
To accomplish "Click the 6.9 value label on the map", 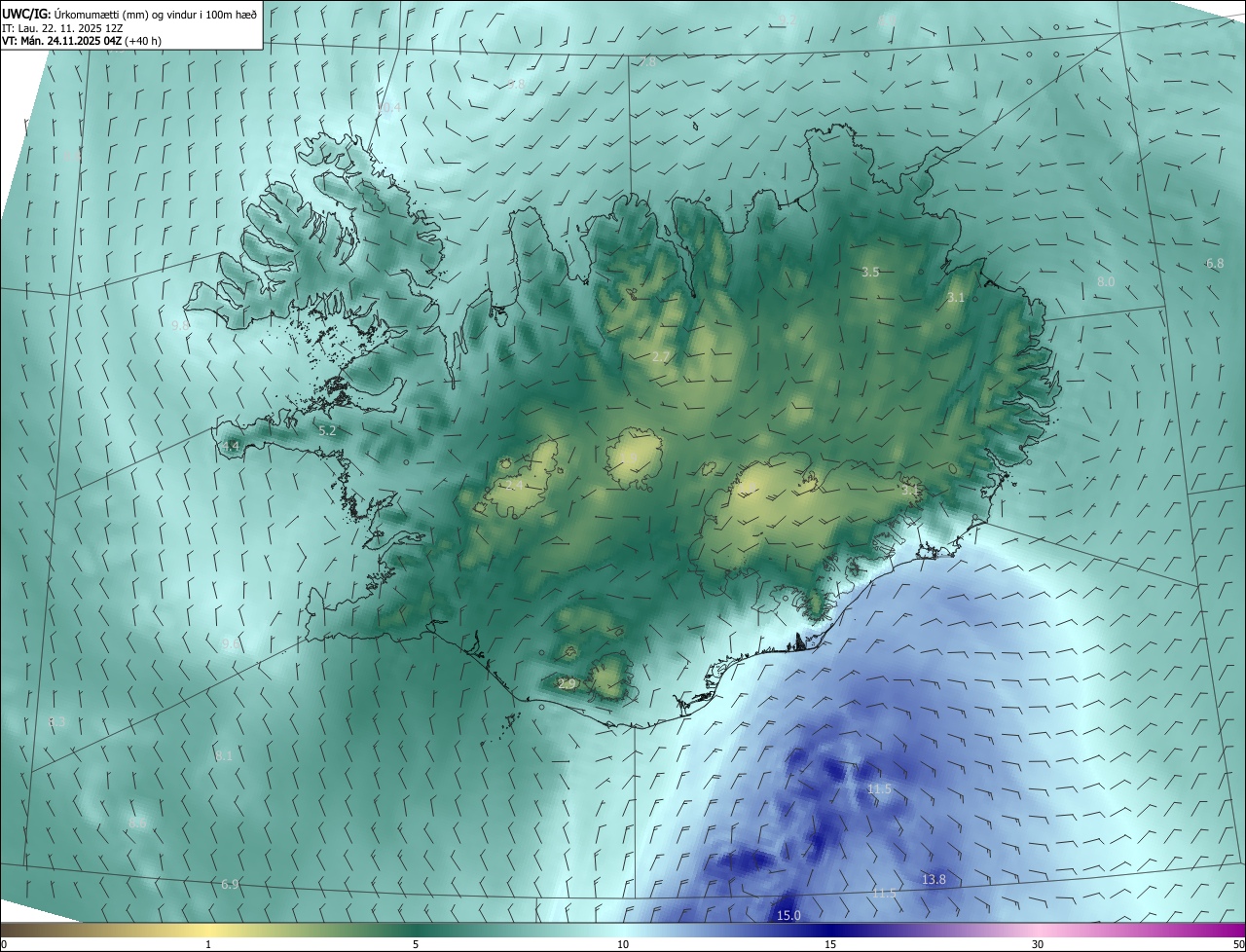I will pyautogui.click(x=230, y=884).
